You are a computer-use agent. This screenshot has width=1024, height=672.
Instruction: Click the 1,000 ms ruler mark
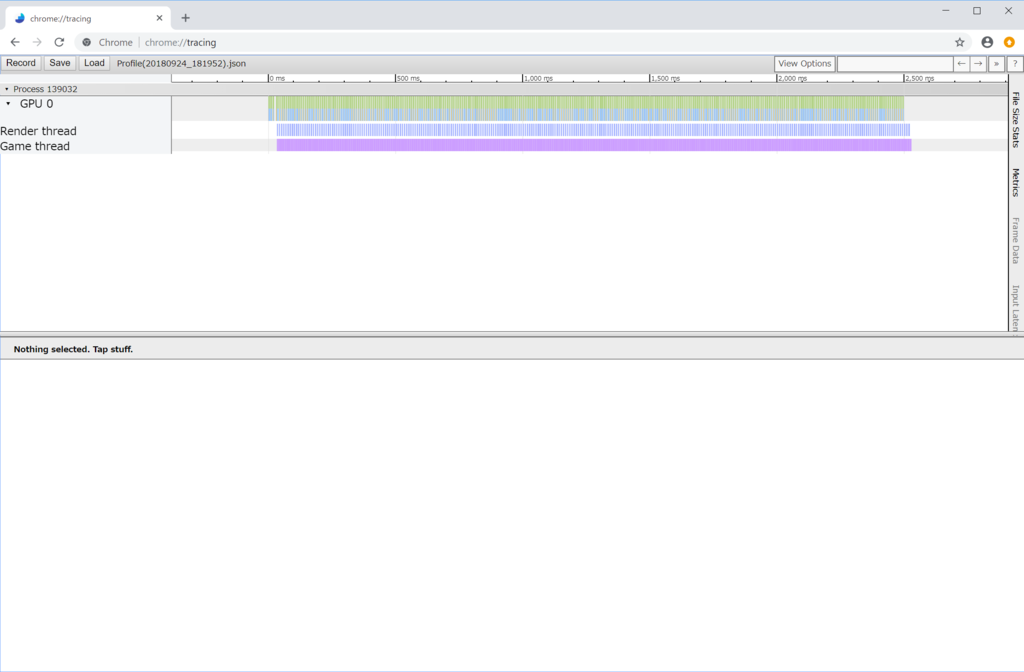[x=538, y=78]
